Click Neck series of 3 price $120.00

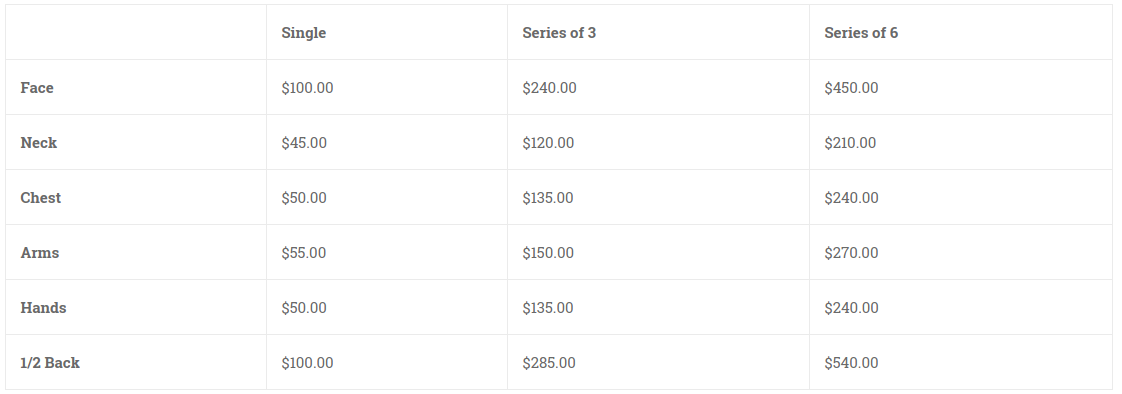pyautogui.click(x=548, y=143)
